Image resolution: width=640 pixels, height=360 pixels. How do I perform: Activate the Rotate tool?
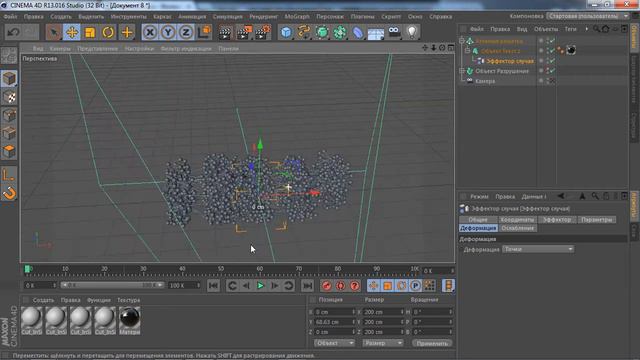pos(108,32)
